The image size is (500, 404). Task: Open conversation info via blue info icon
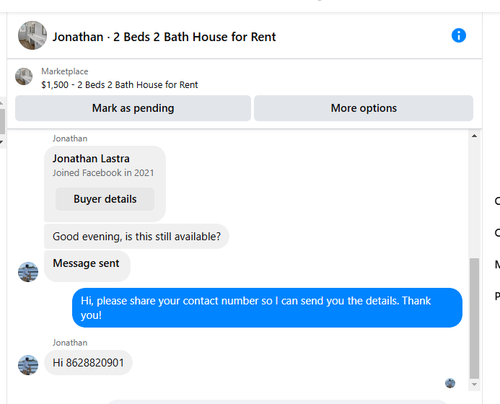[458, 35]
